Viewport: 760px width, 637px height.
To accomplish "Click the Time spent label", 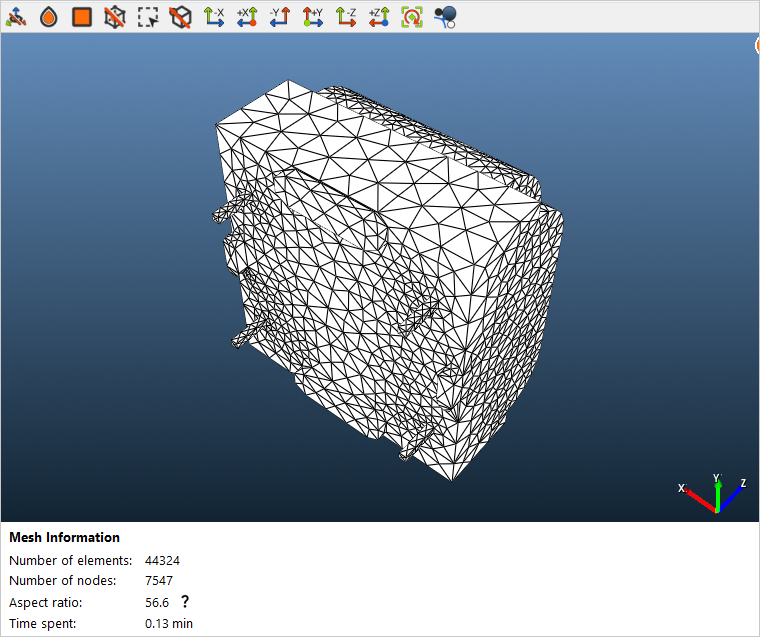I will [x=43, y=623].
